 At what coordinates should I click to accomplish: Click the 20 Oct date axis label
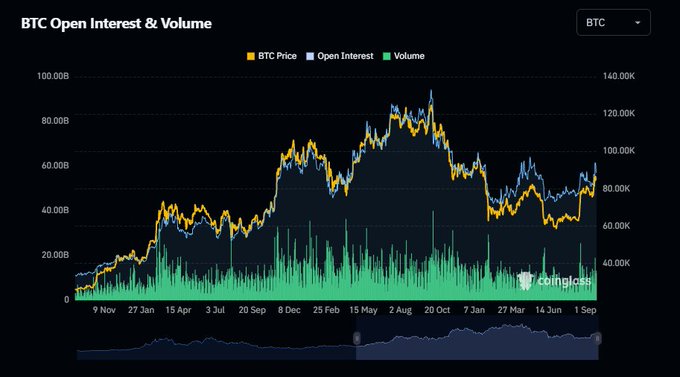(x=437, y=310)
